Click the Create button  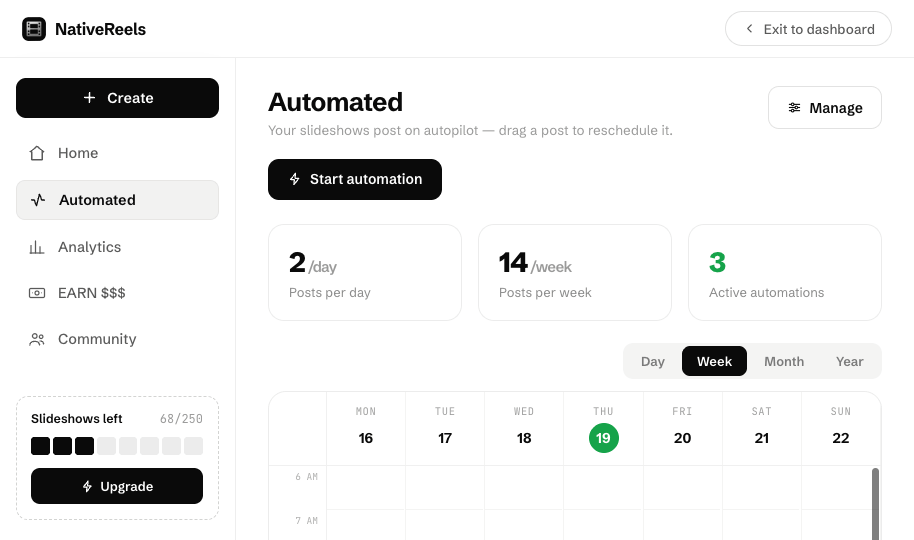coord(117,98)
